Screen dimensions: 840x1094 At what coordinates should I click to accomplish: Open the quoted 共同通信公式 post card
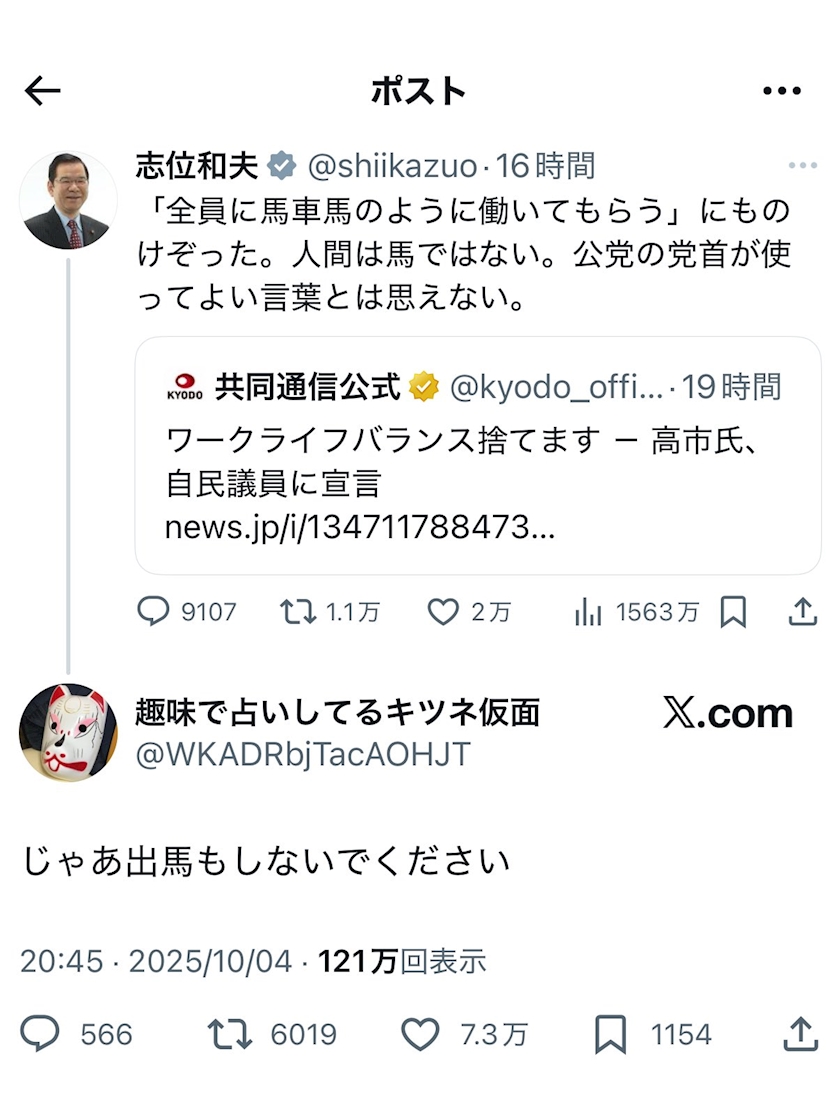pyautogui.click(x=478, y=456)
